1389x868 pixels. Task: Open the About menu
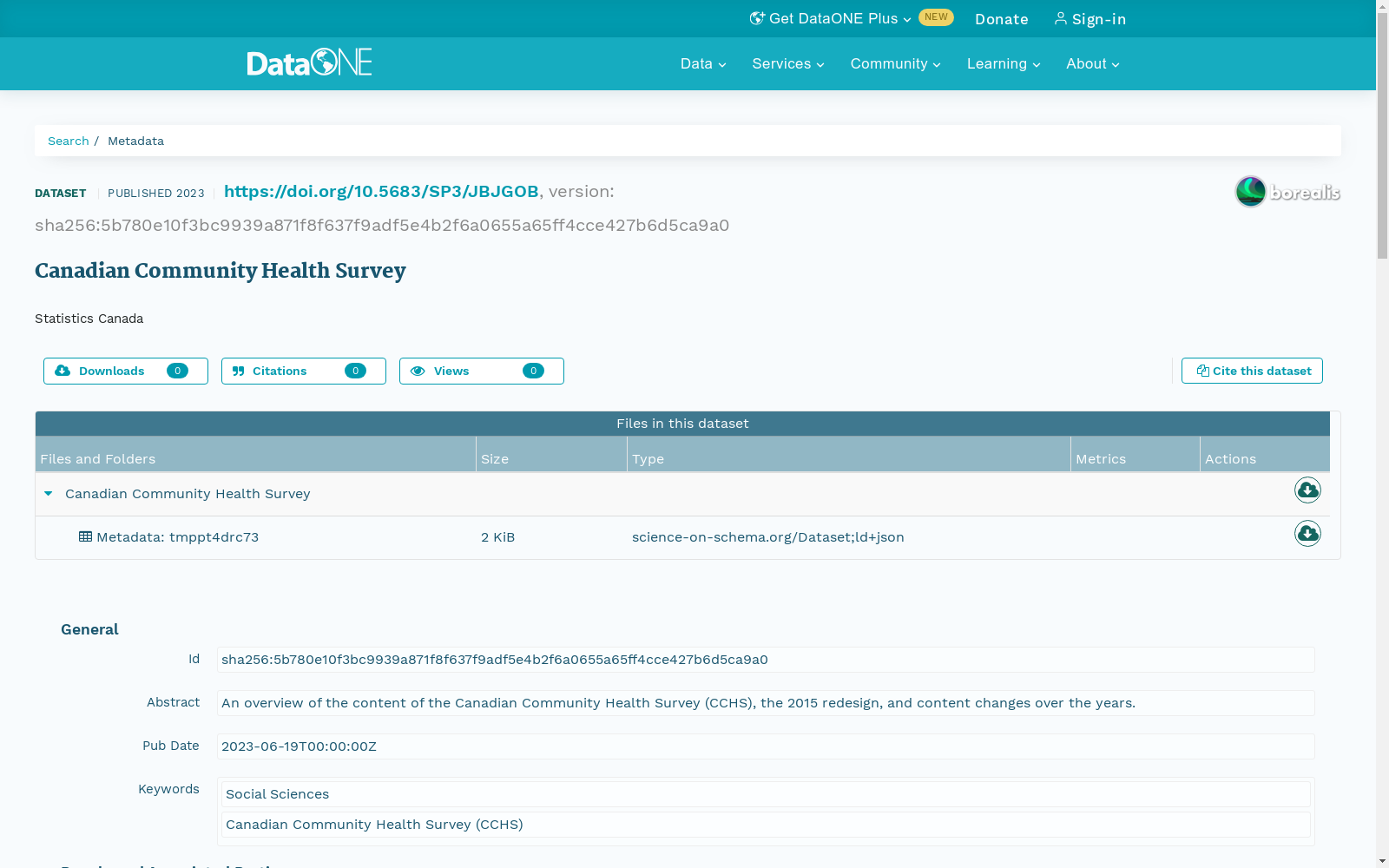tap(1093, 64)
